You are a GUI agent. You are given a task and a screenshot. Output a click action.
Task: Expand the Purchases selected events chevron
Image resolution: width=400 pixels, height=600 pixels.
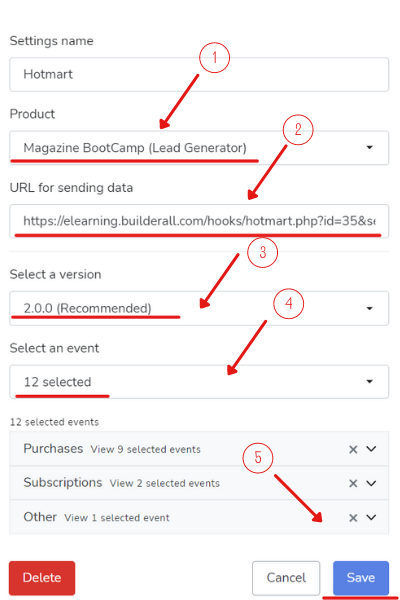[x=371, y=448]
